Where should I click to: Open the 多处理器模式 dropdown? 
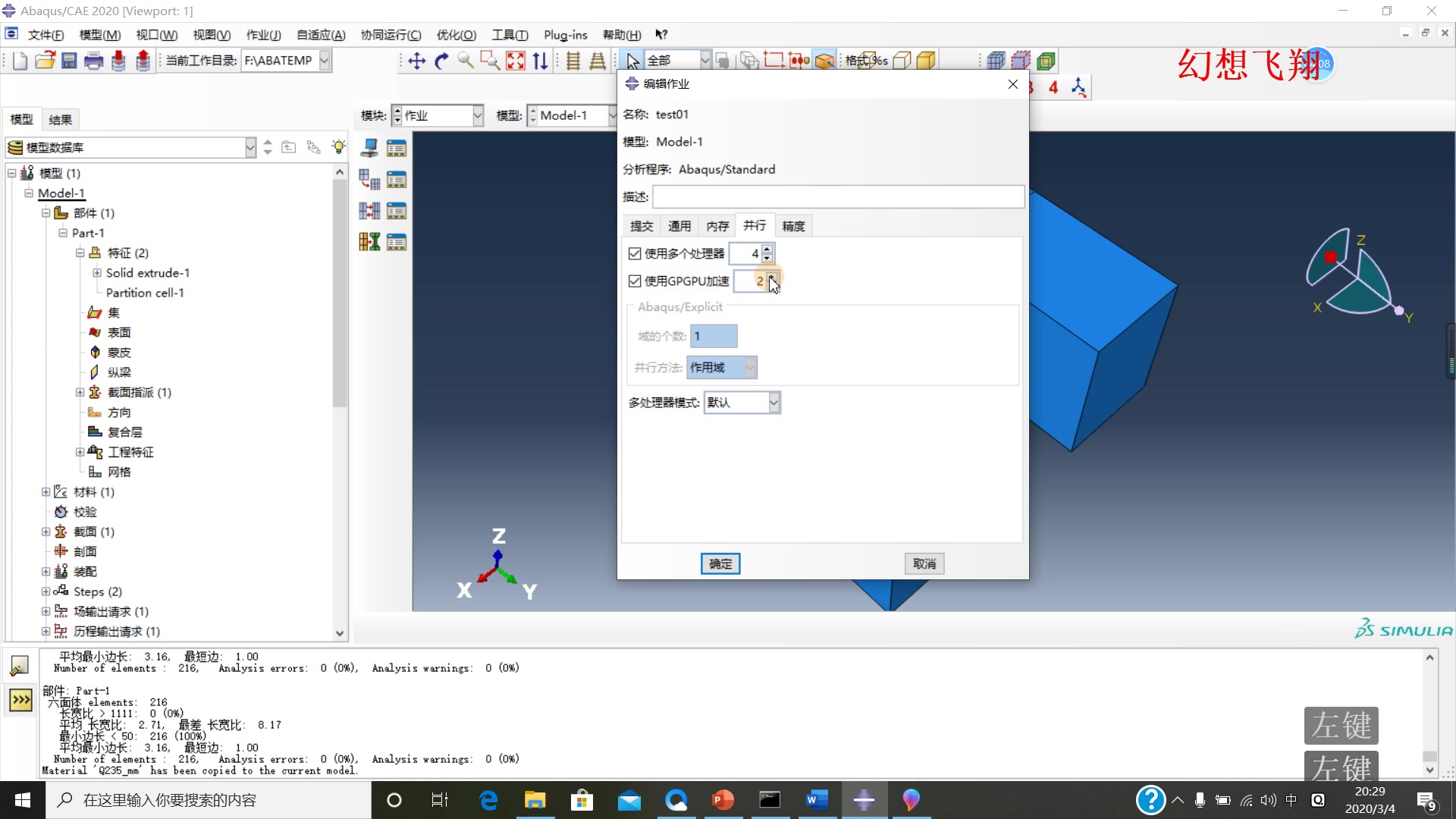point(773,402)
